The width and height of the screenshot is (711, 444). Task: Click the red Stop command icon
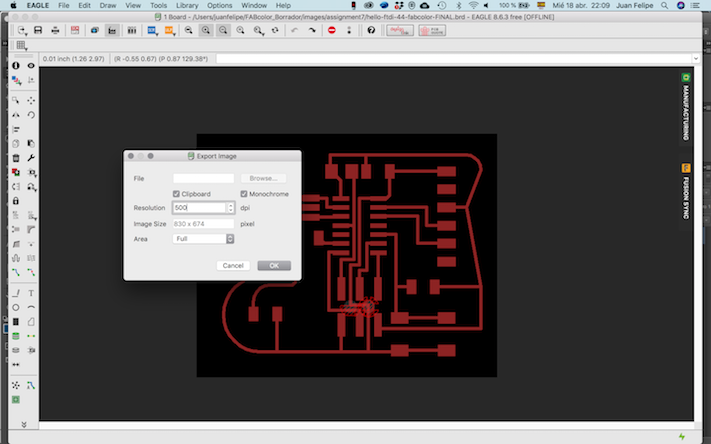coord(332,31)
